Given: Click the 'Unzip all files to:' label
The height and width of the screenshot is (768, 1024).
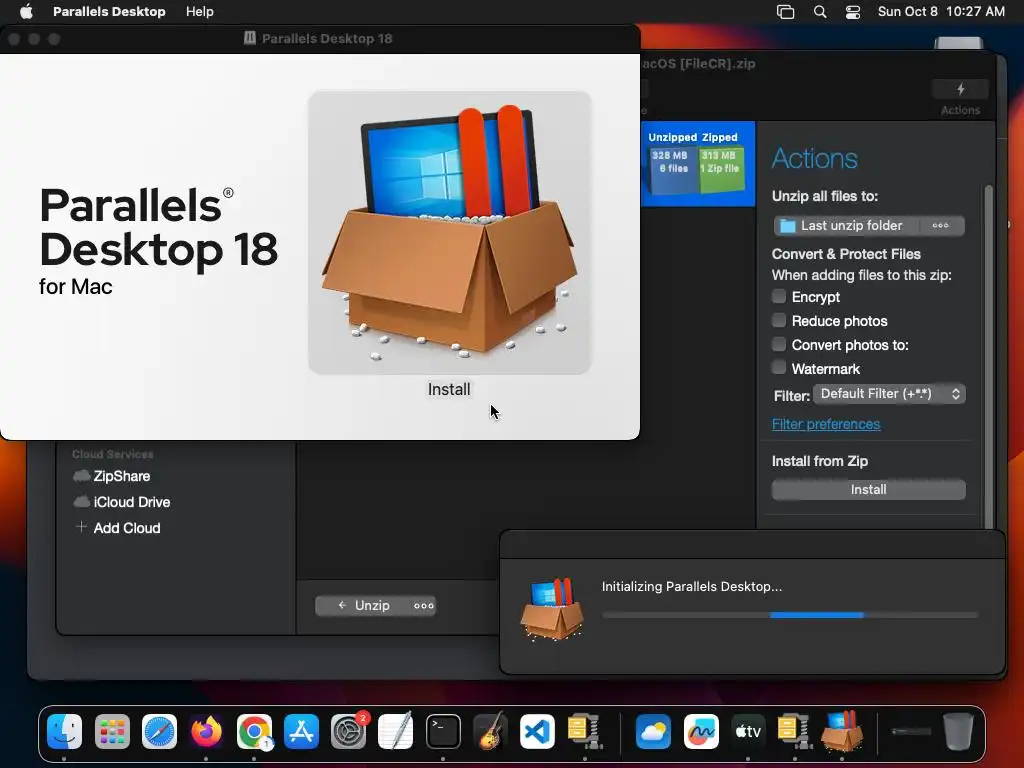Looking at the screenshot, I should [x=825, y=197].
